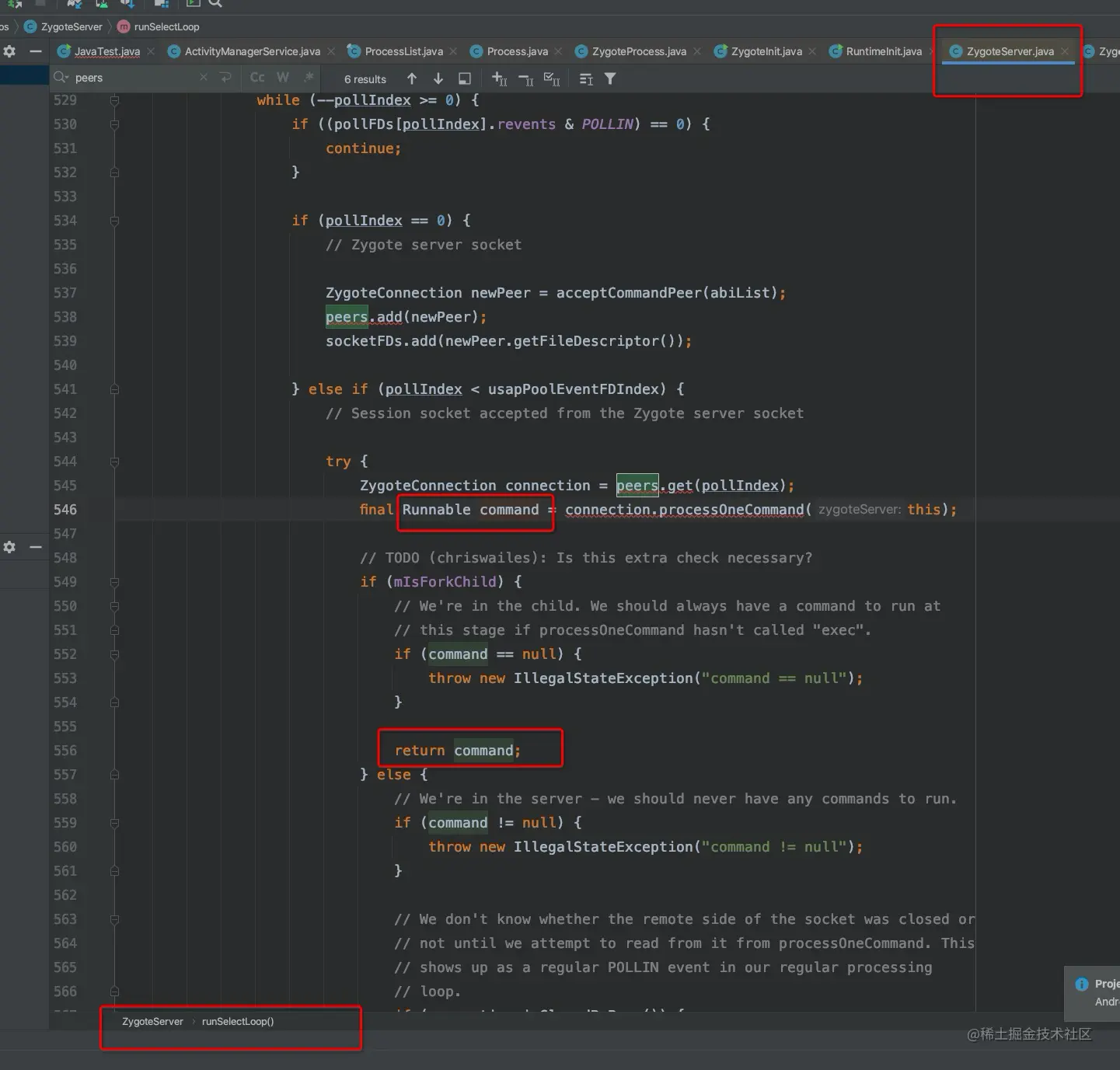Screen dimensions: 1120x1070
Task: Close the ActivityManagerService.java tab
Action: [x=331, y=51]
